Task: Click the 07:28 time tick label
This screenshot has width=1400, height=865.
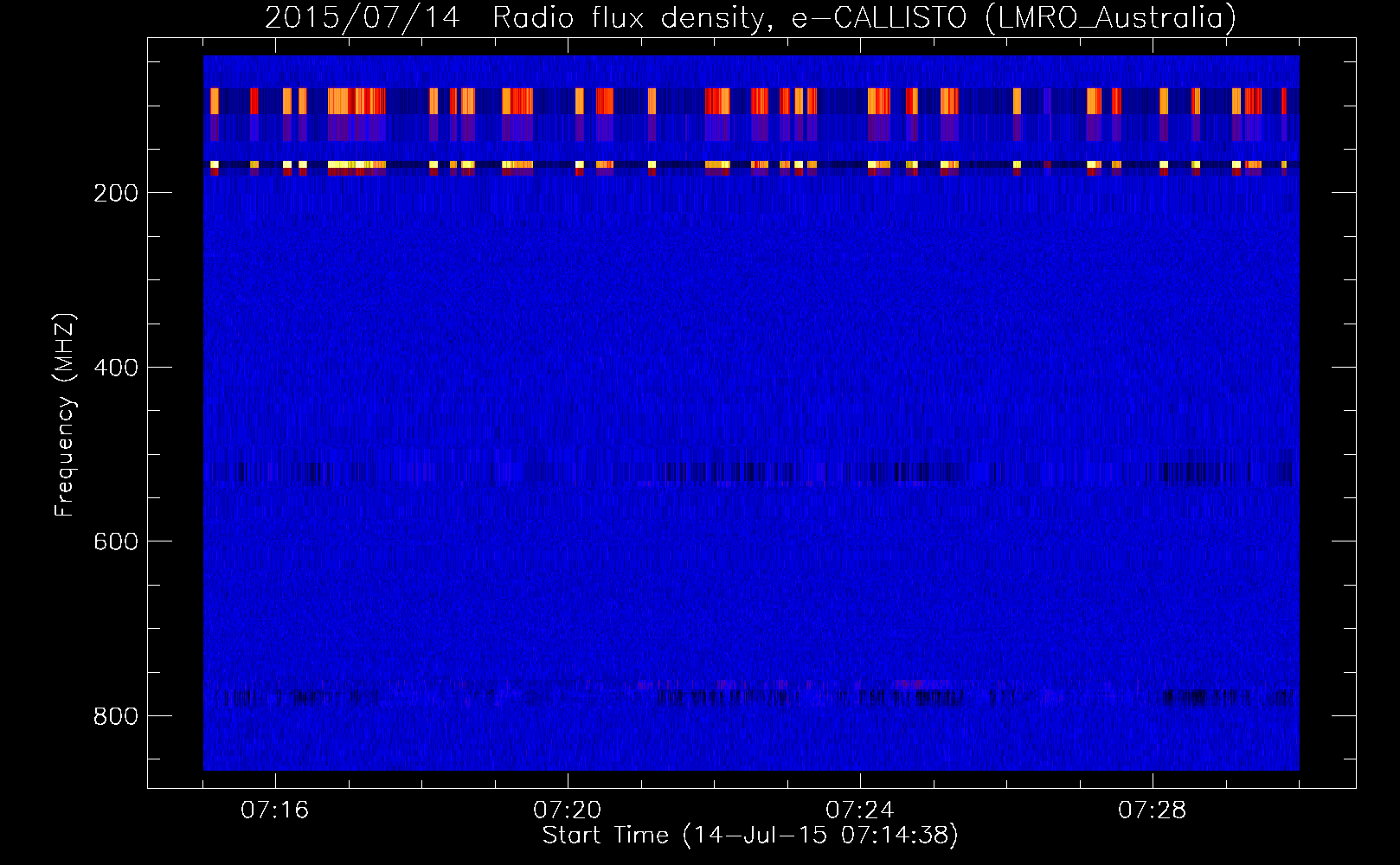Action: [1153, 811]
